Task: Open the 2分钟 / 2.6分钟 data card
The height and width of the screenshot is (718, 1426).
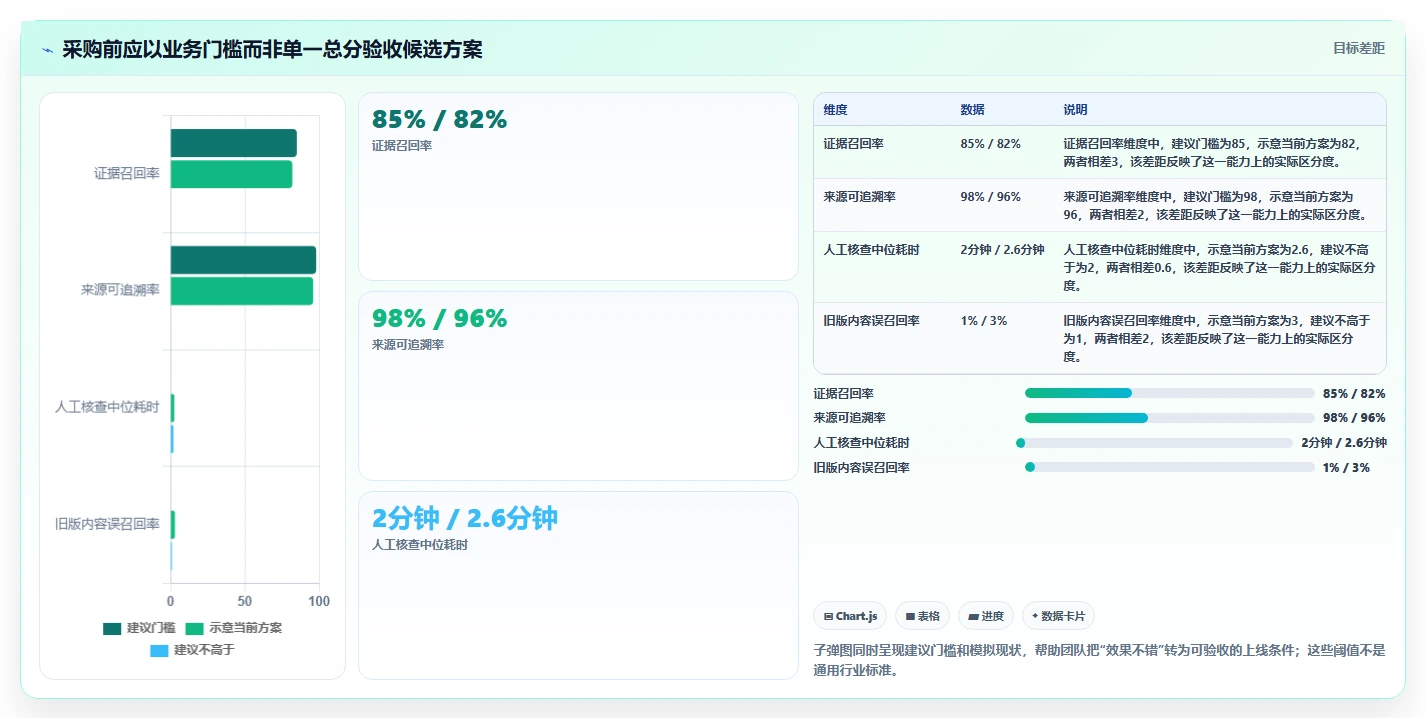Action: (x=578, y=585)
